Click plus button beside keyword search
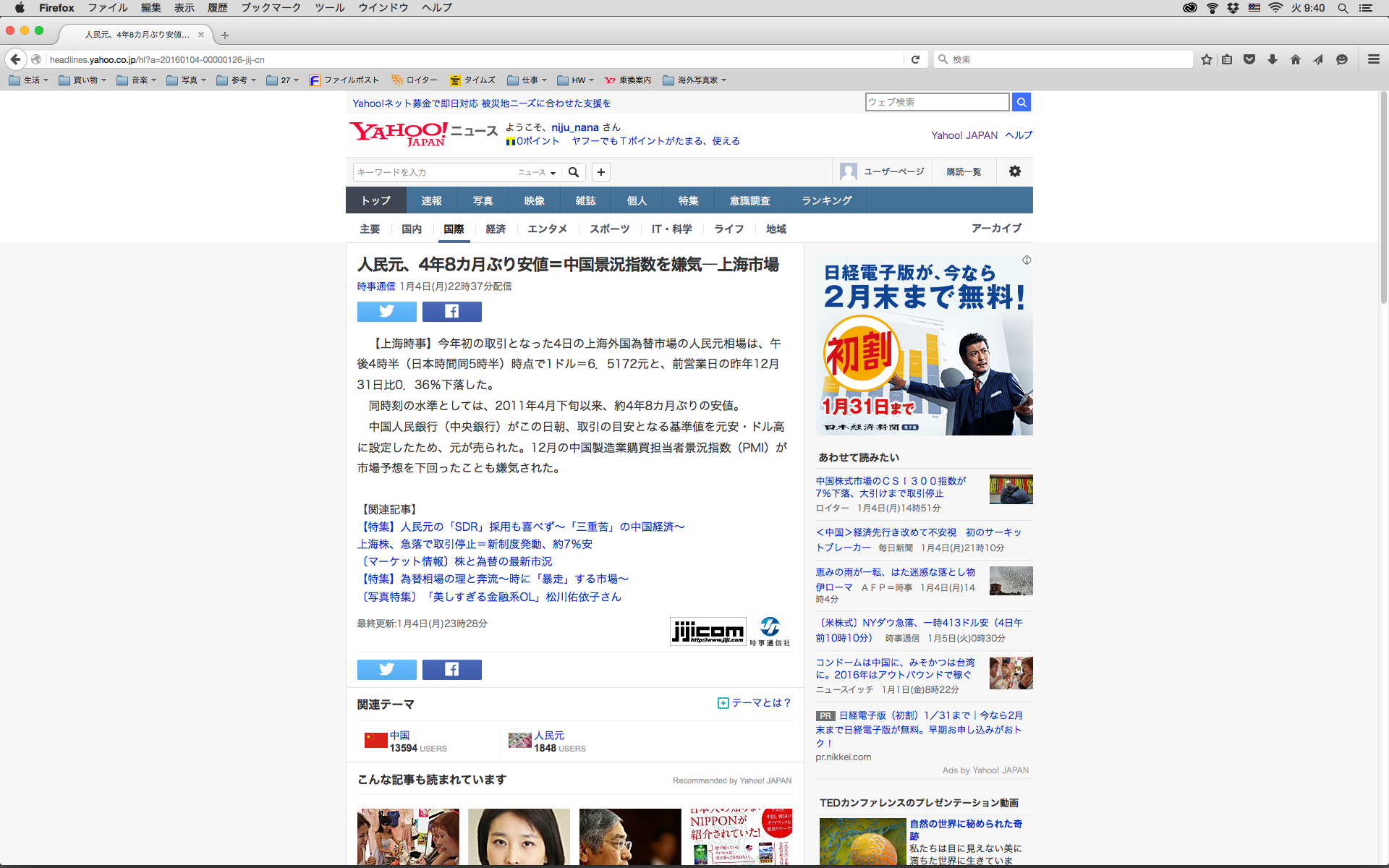Image resolution: width=1389 pixels, height=868 pixels. click(x=600, y=172)
